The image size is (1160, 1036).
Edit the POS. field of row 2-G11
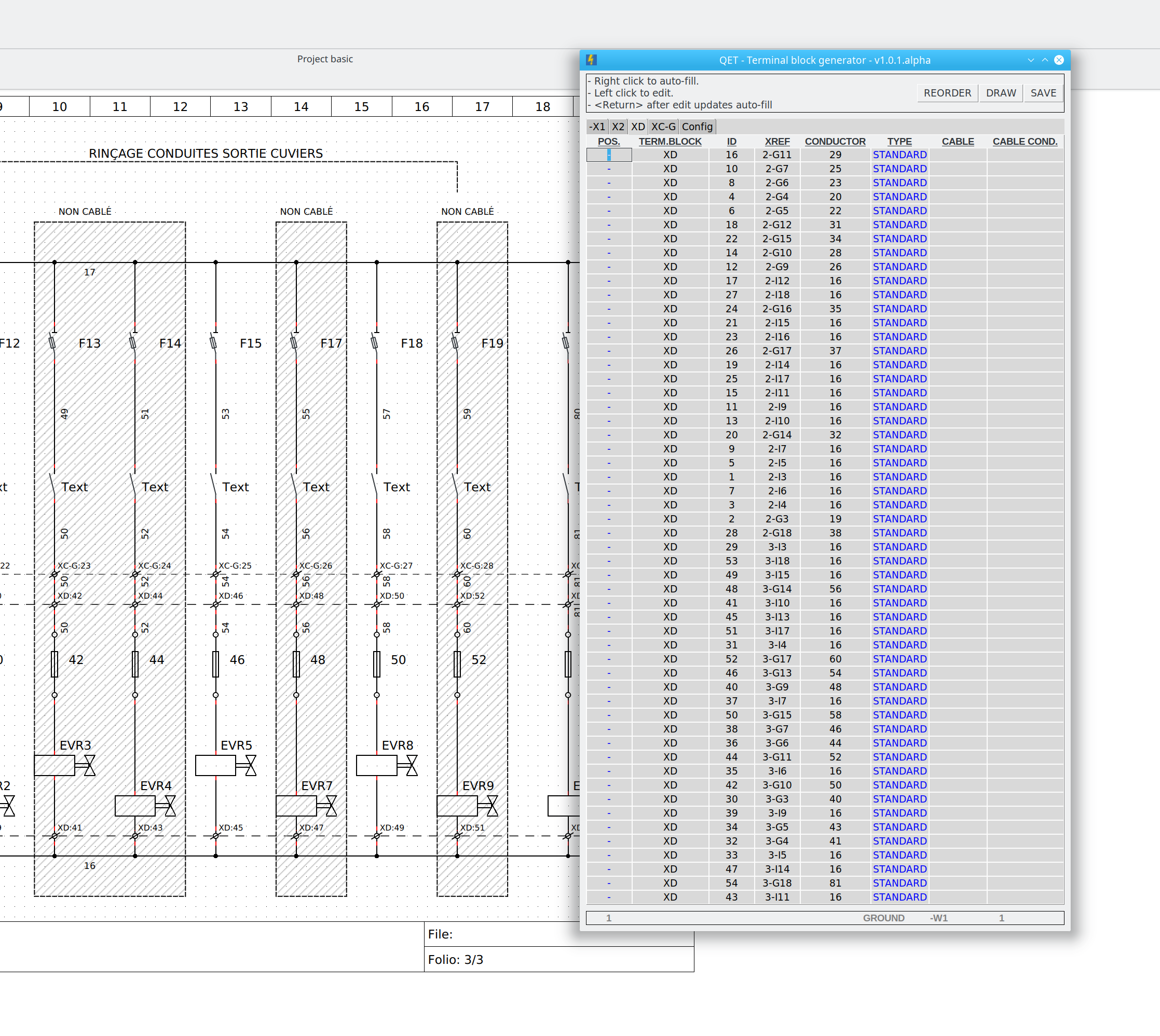[x=609, y=155]
